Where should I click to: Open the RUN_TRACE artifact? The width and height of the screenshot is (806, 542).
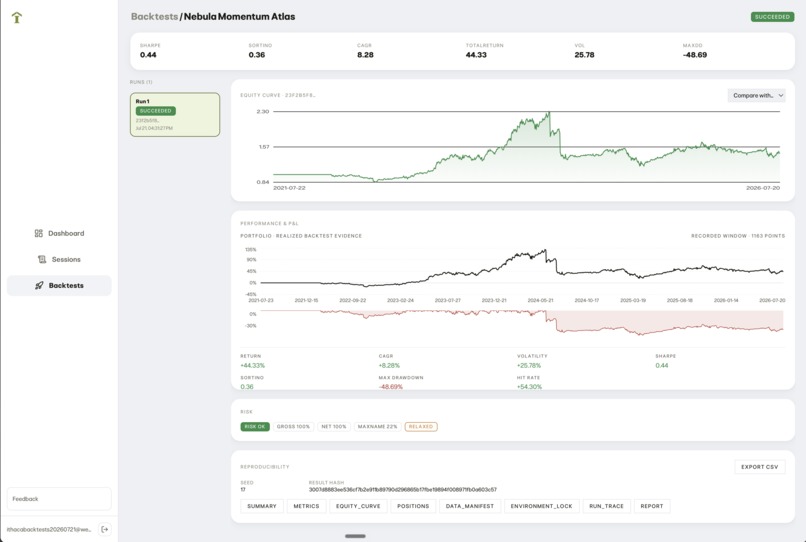606,506
